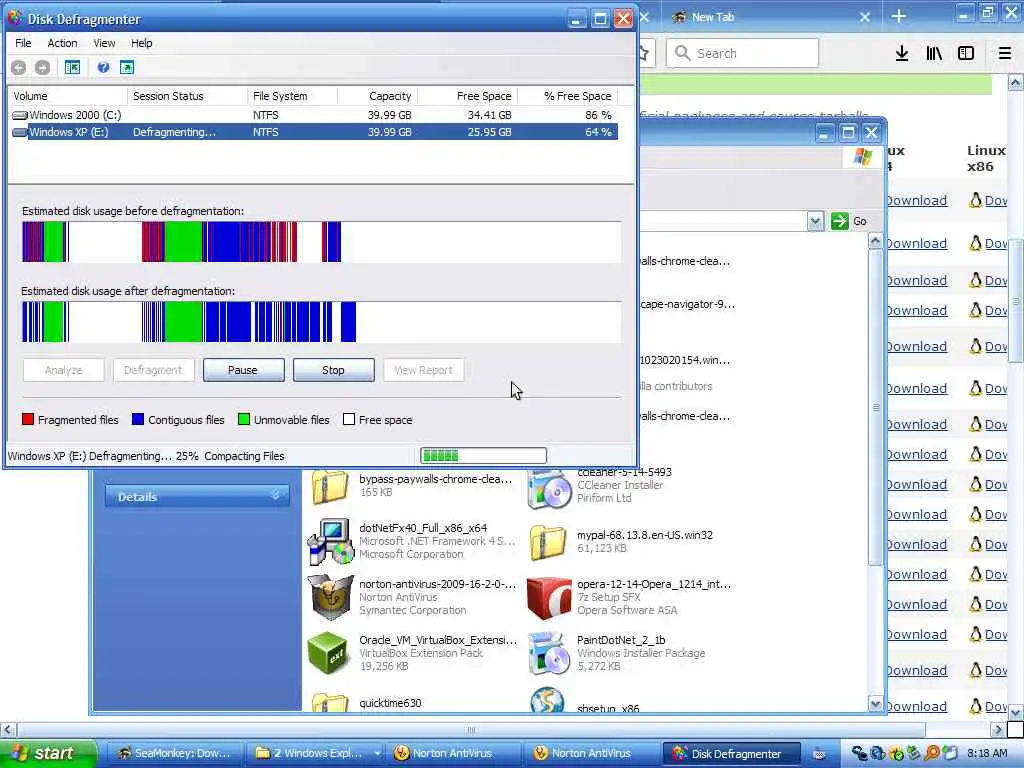Viewport: 1024px width, 768px height.
Task: Click the white Free space legend swatch
Action: pyautogui.click(x=349, y=419)
